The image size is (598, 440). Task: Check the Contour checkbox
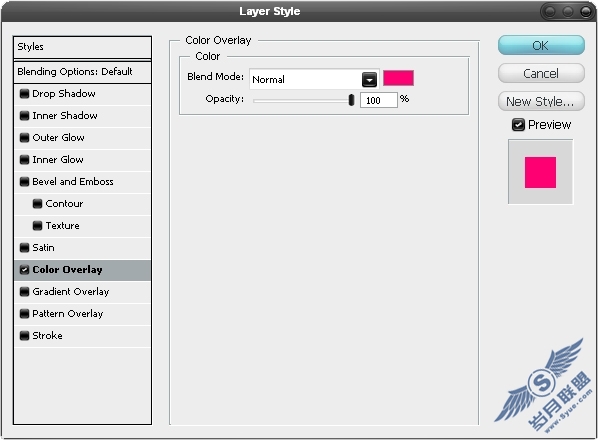(x=37, y=204)
